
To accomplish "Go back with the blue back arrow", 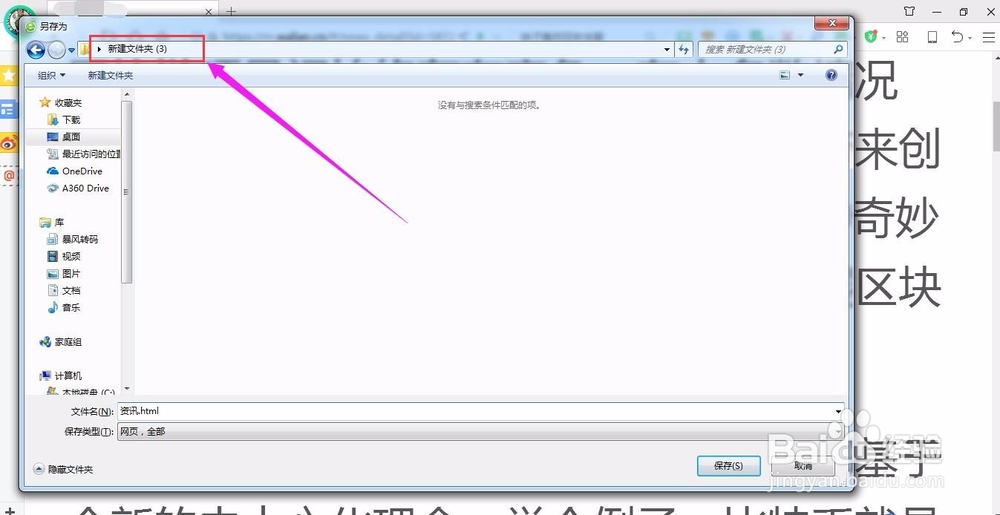I will 36,49.
